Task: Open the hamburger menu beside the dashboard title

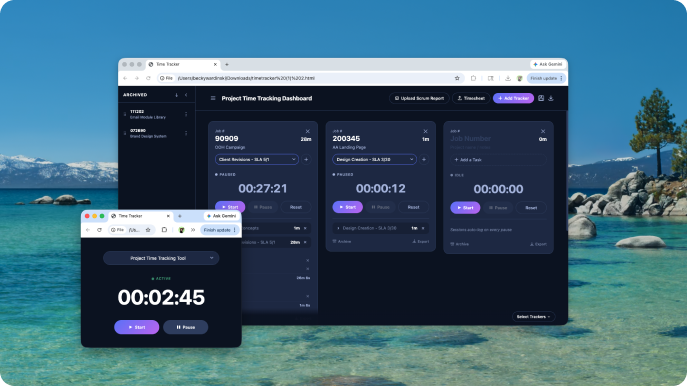Action: (213, 98)
